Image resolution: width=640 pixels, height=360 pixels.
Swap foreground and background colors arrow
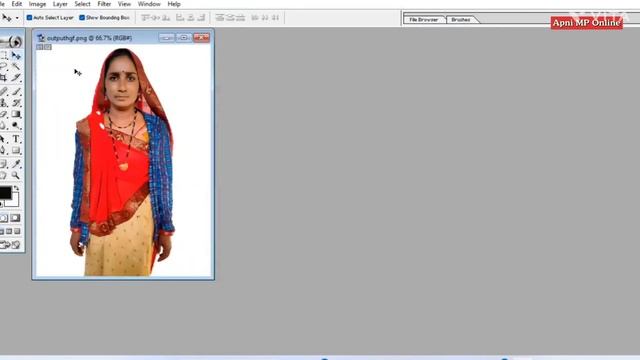click(x=16, y=188)
